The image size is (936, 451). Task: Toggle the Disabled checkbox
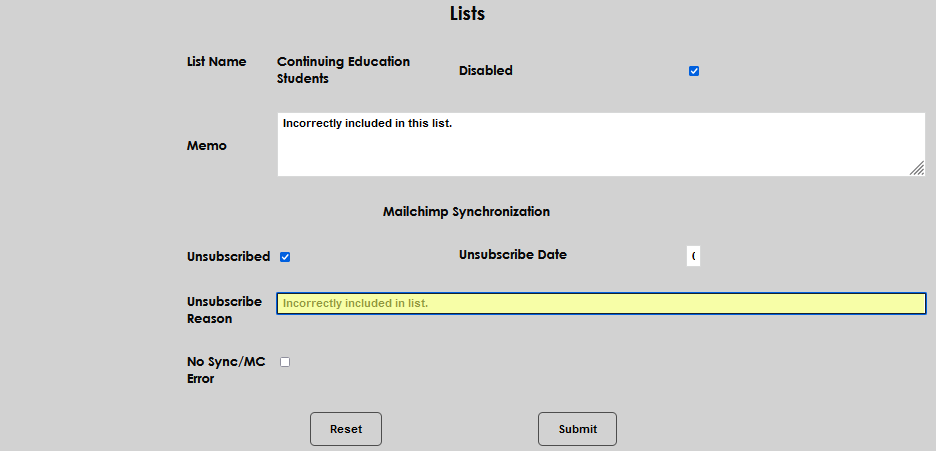coord(694,71)
